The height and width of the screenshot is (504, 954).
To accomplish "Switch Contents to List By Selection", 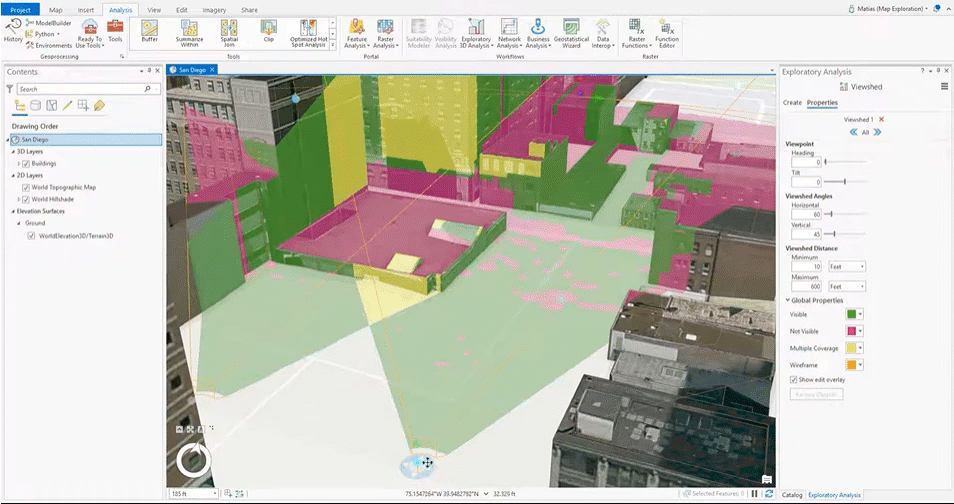I will 52,106.
